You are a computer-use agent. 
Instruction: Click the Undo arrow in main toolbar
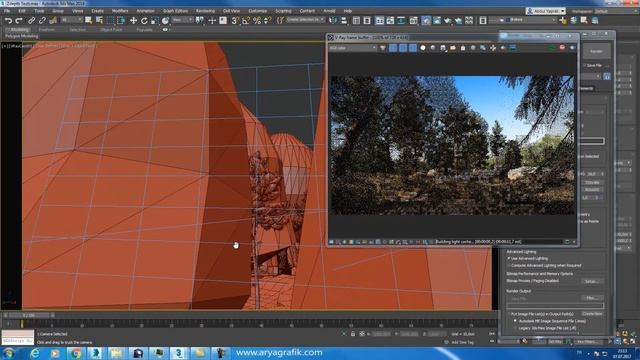(8, 20)
